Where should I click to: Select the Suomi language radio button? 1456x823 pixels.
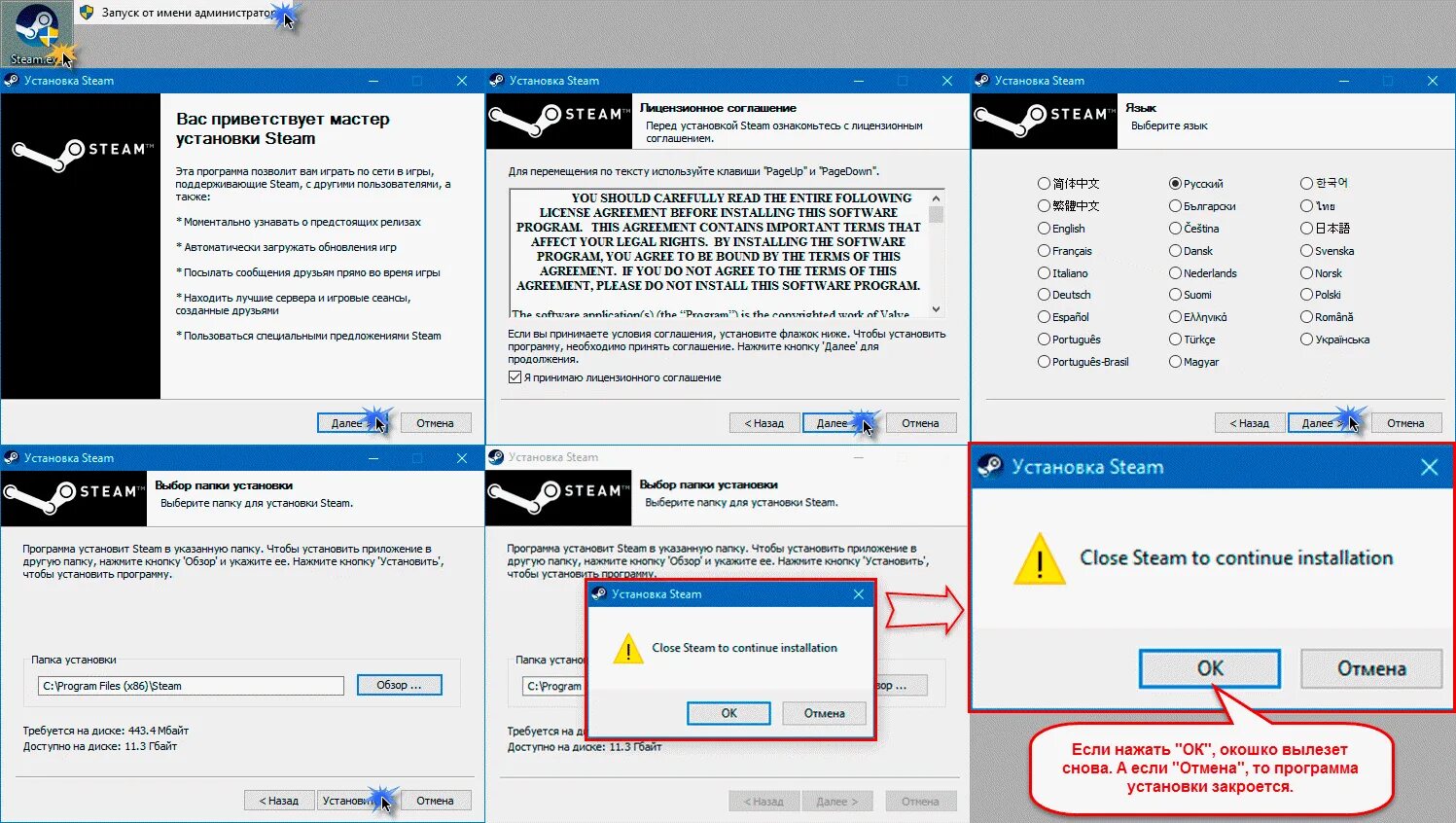[x=1175, y=295]
